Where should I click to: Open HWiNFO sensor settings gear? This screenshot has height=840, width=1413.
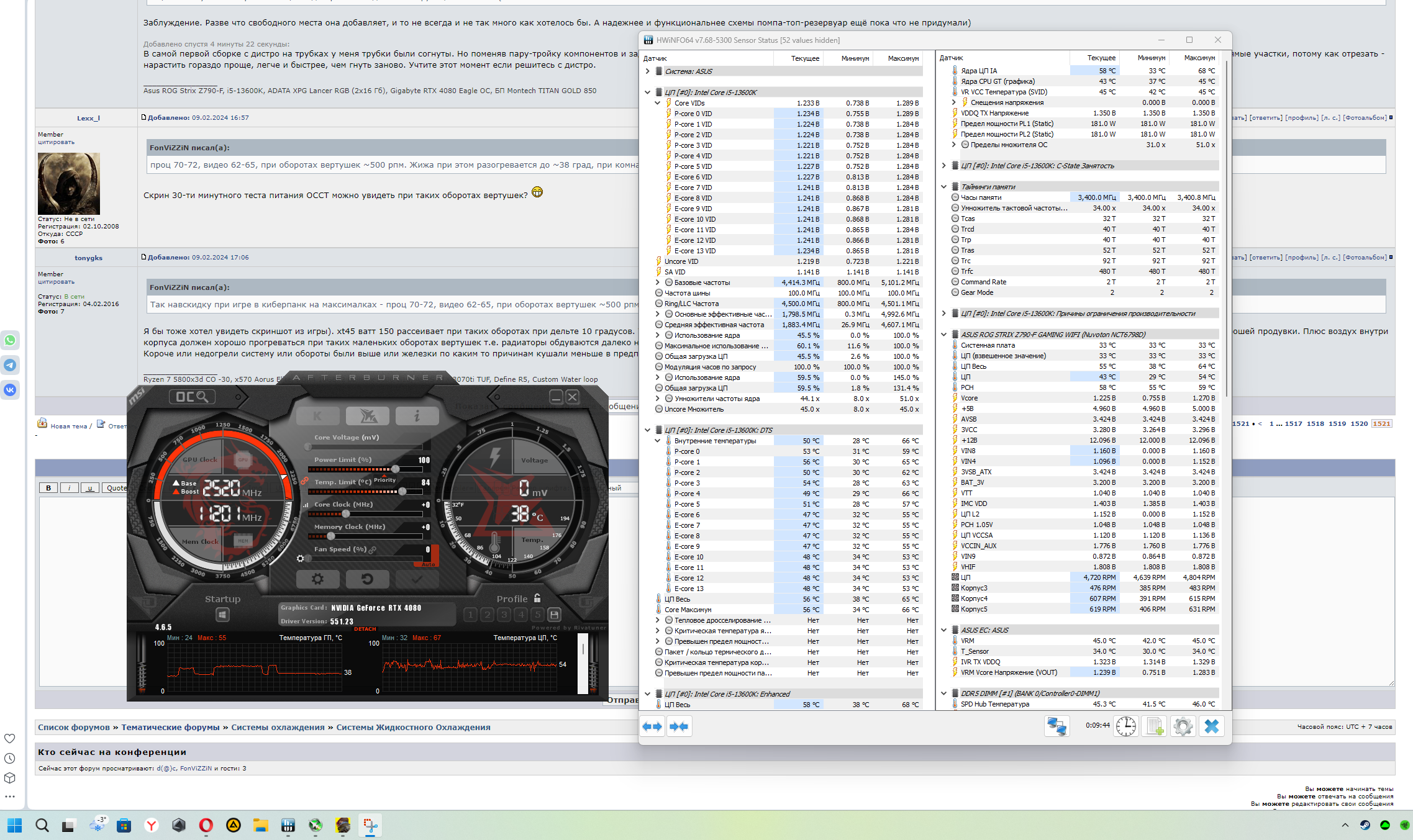coord(1183,726)
